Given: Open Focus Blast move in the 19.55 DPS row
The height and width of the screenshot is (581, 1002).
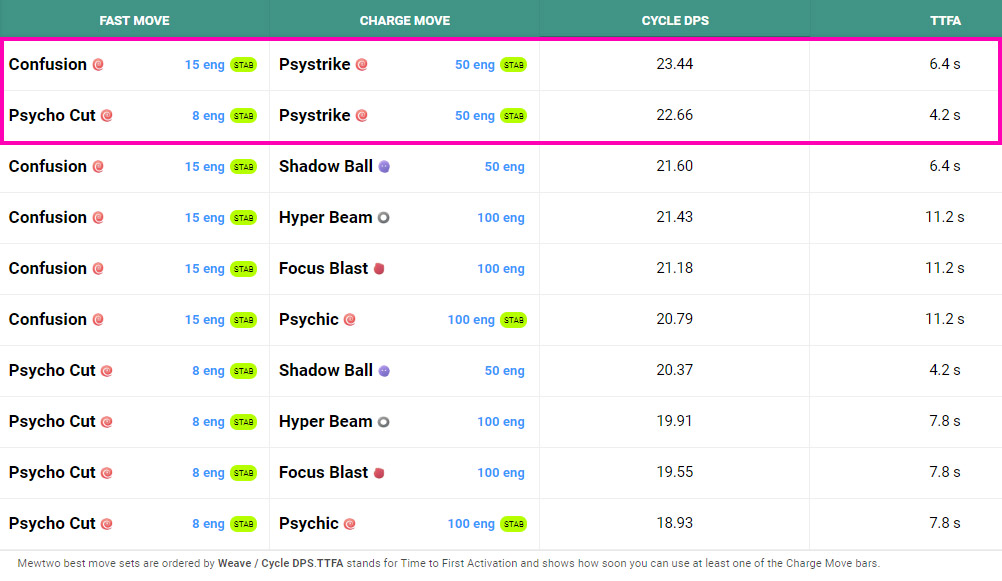Looking at the screenshot, I should pos(323,472).
